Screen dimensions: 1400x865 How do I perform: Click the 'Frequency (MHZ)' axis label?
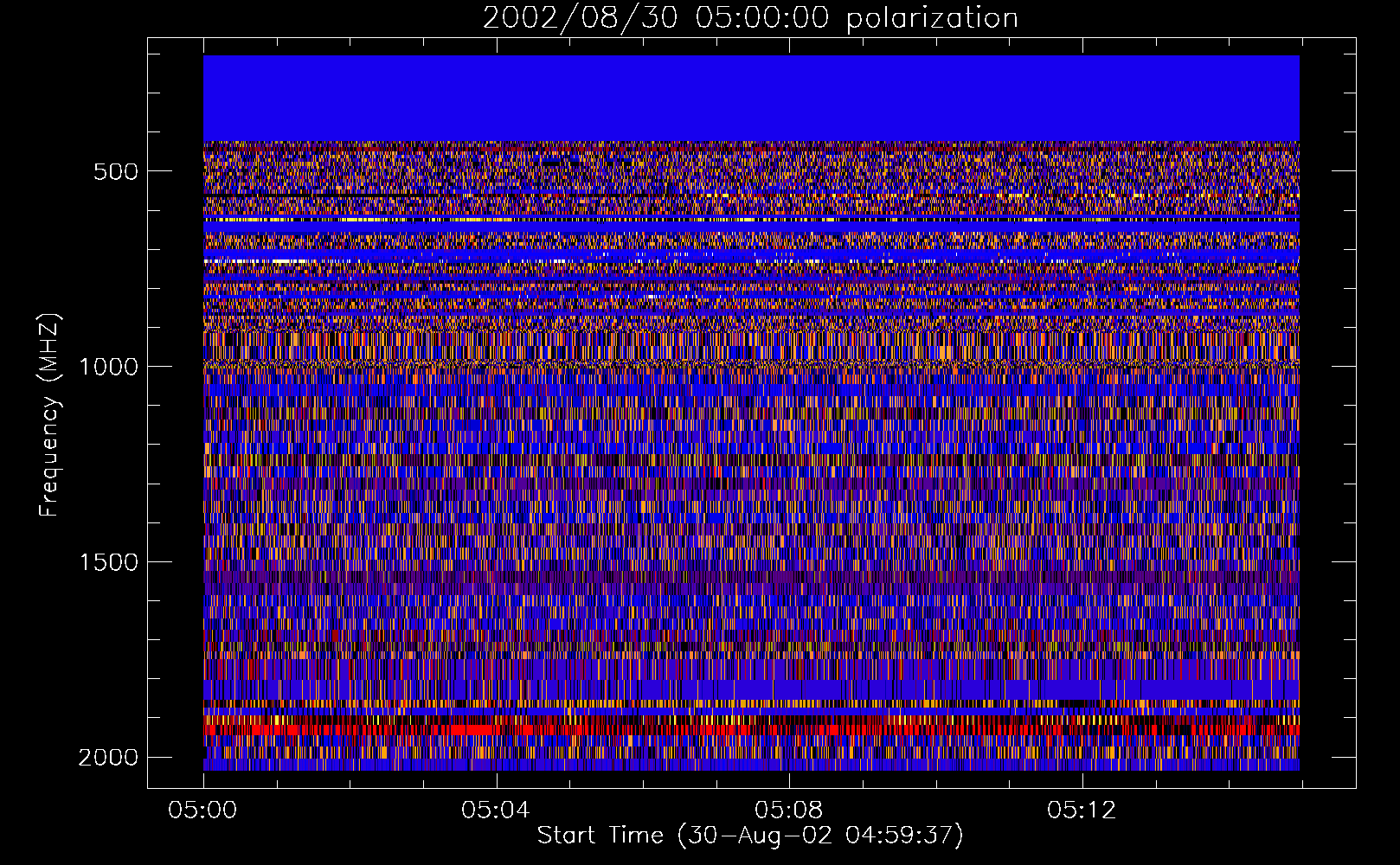pos(50,415)
